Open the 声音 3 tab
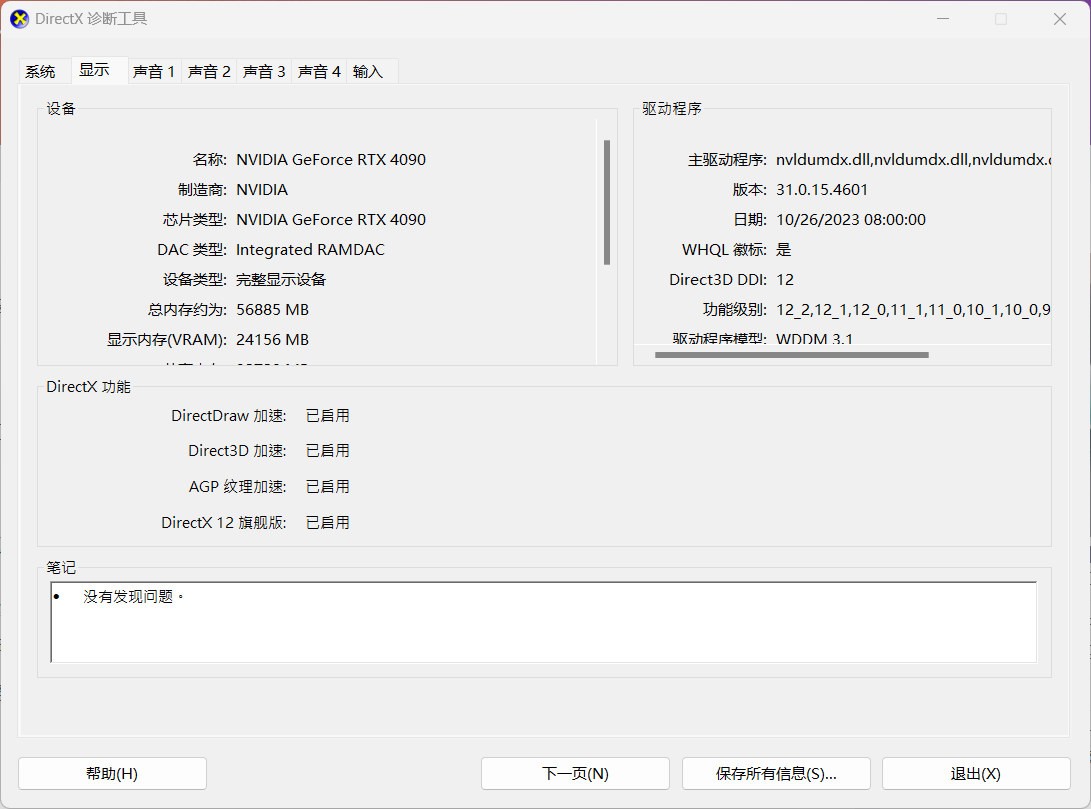1091x809 pixels. coord(264,71)
